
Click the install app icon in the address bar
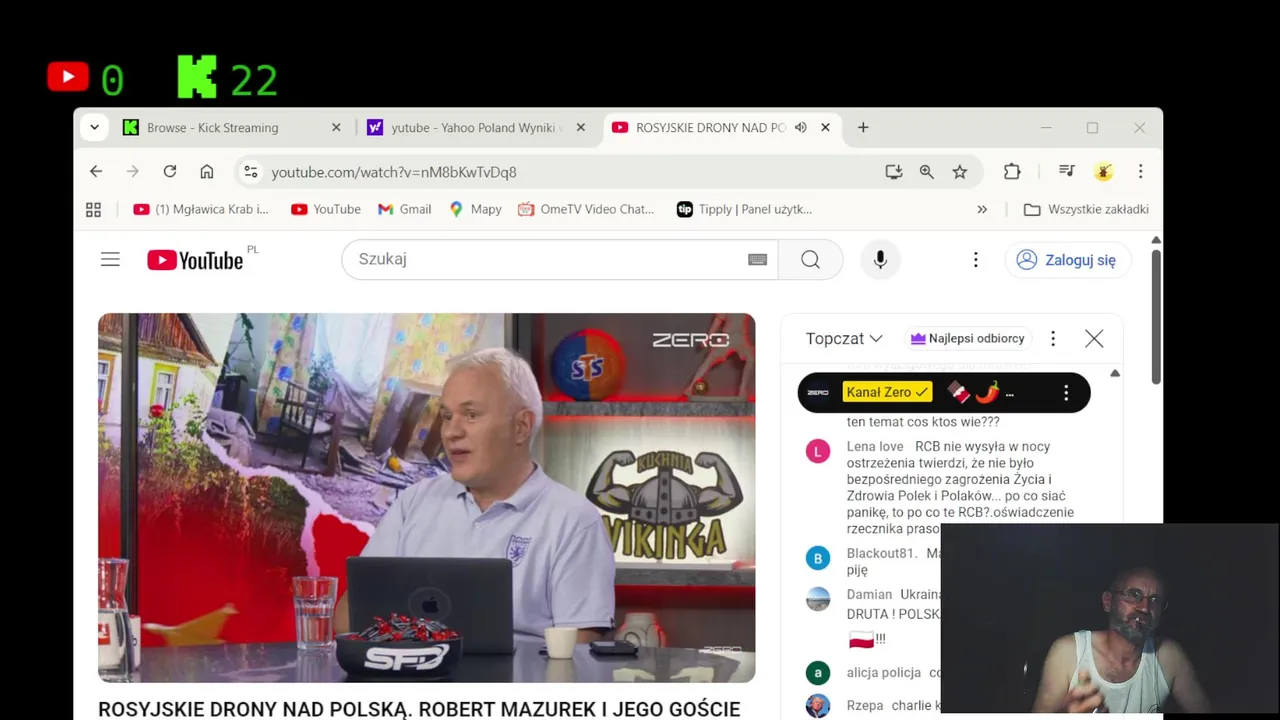894,172
